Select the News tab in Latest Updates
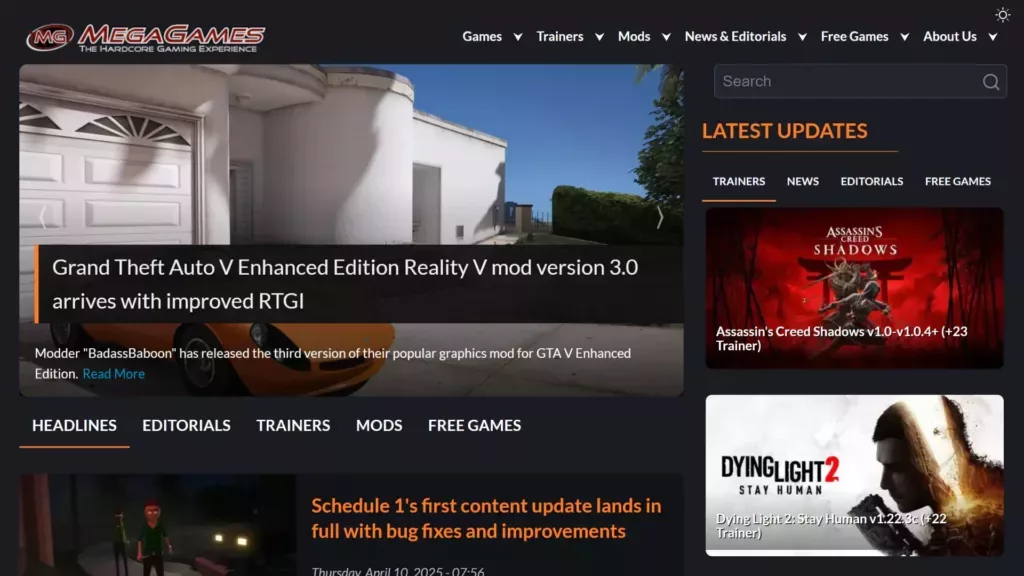This screenshot has width=1024, height=576. tap(802, 181)
